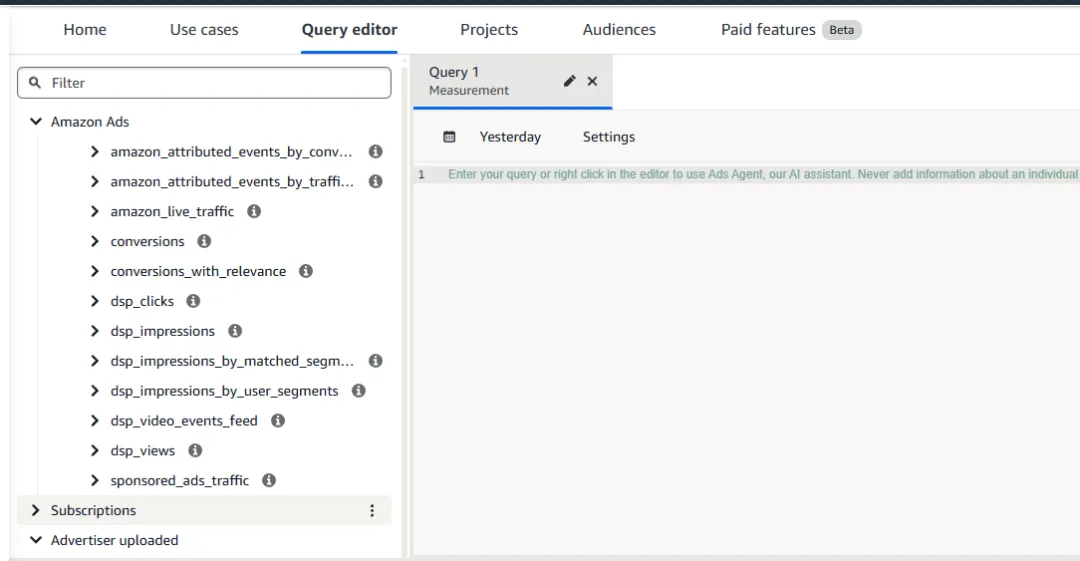This screenshot has height=561, width=1080.
Task: Open Paid features tab
Action: (768, 30)
